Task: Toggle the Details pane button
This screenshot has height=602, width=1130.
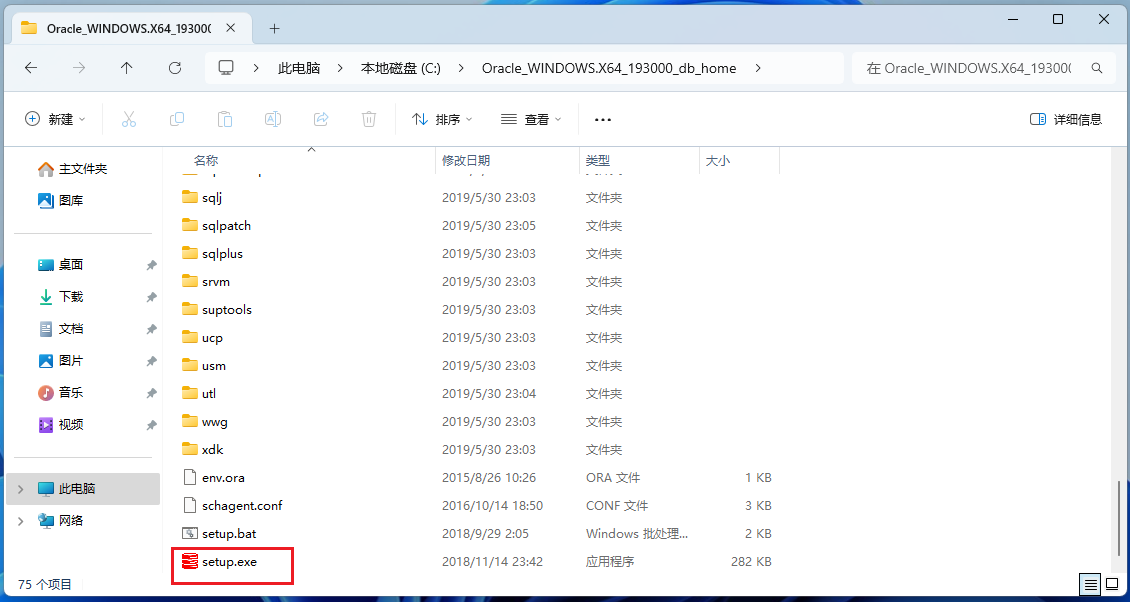Action: (1066, 119)
